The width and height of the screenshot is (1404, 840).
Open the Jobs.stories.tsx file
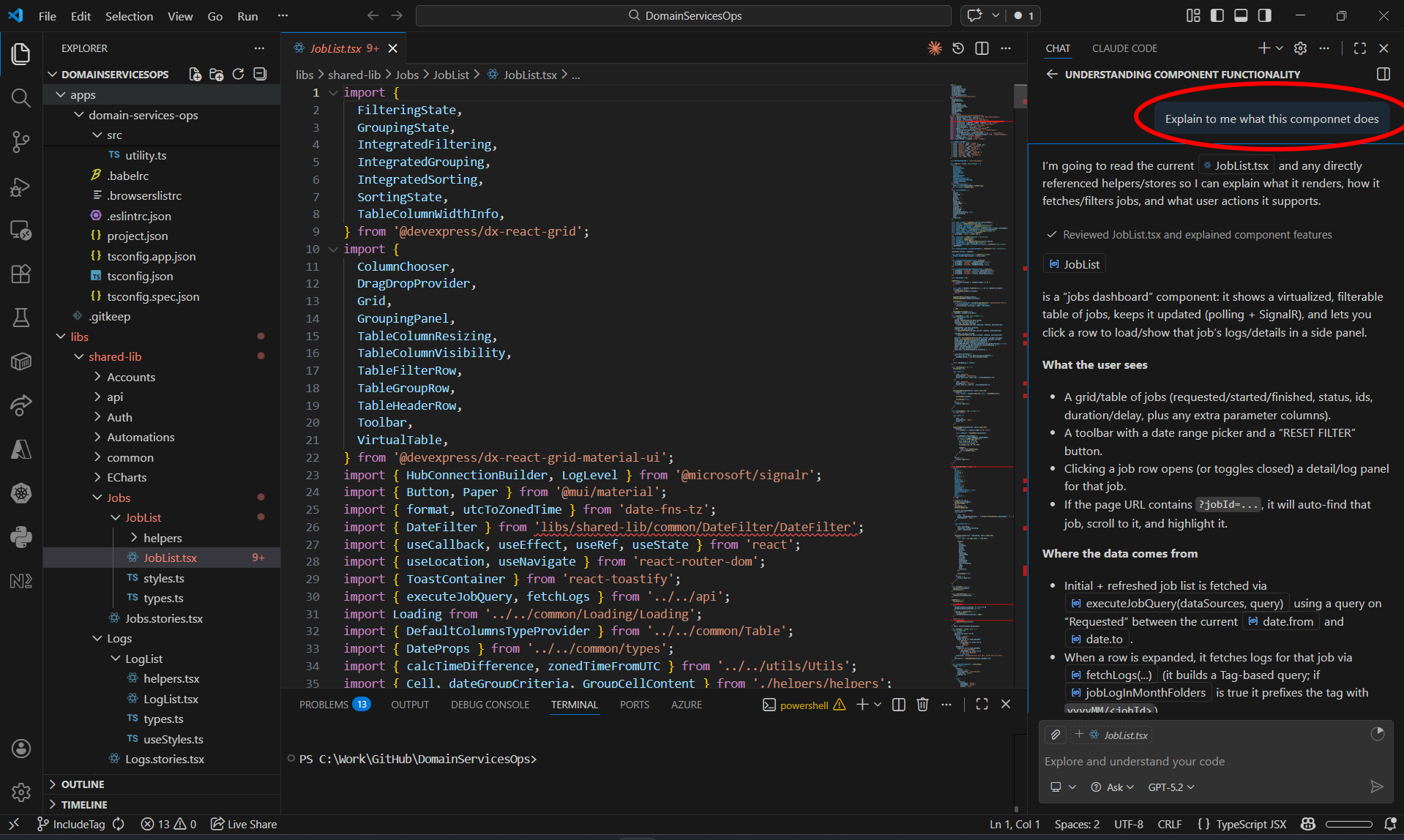164,618
